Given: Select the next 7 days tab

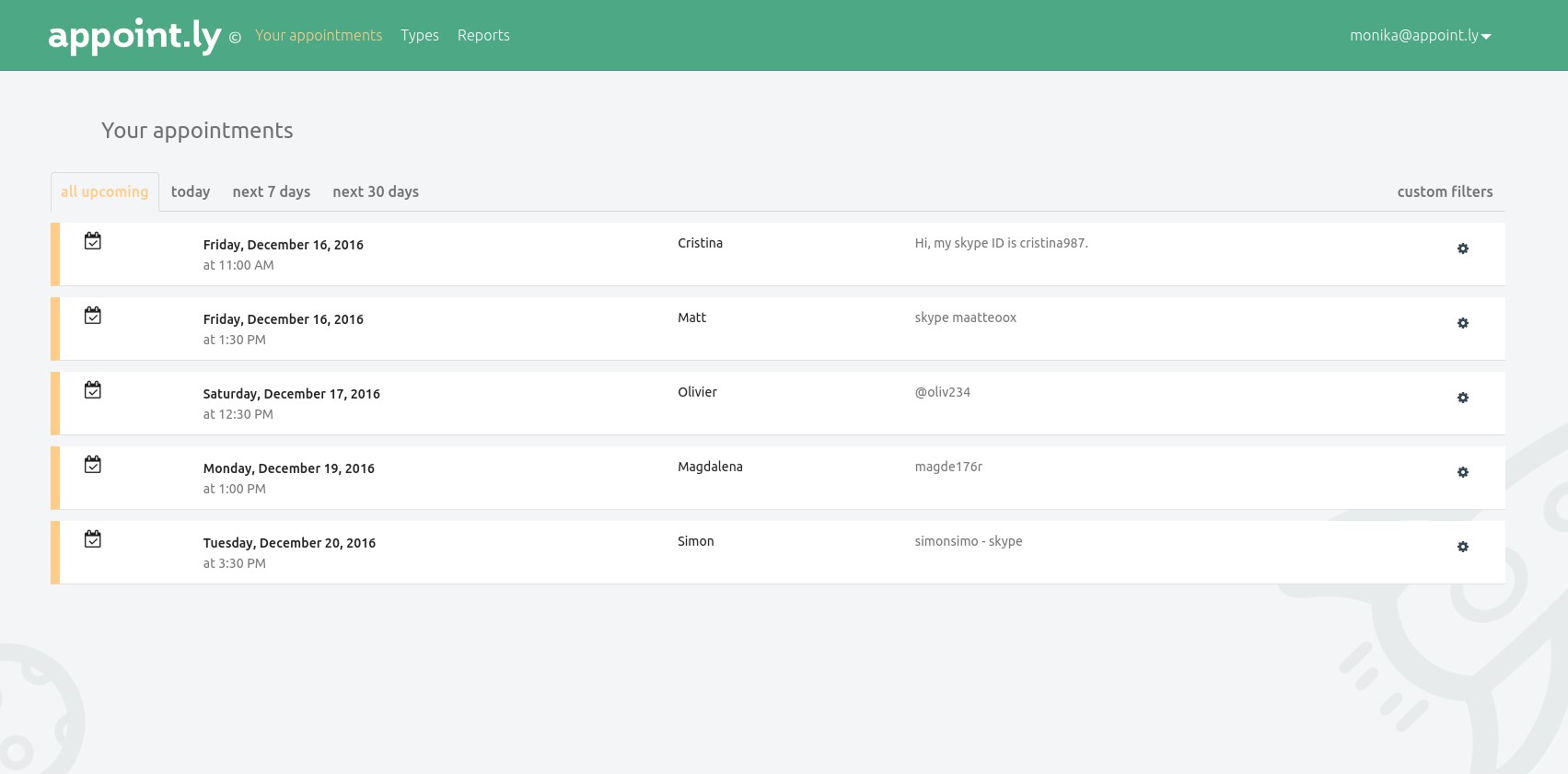Looking at the screenshot, I should coord(271,191).
